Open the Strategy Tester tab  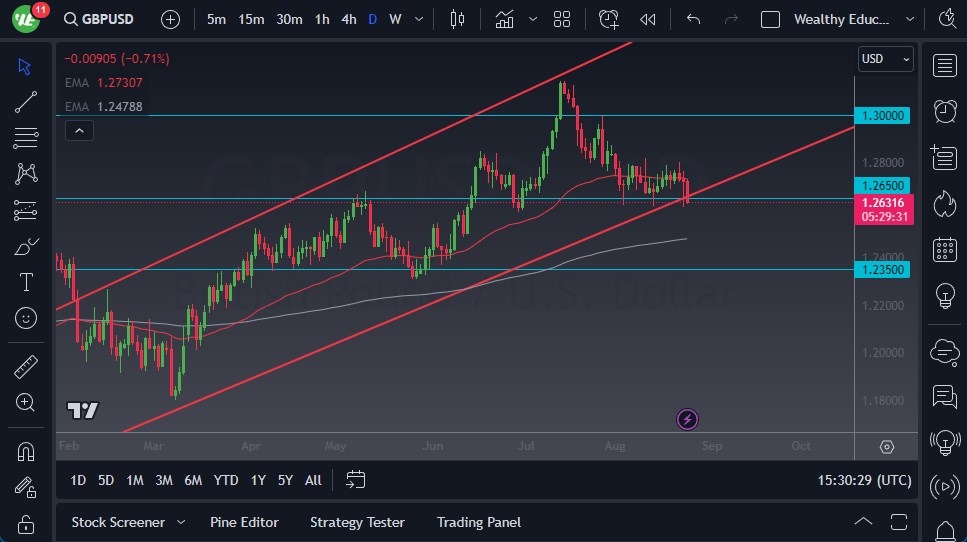(x=357, y=522)
